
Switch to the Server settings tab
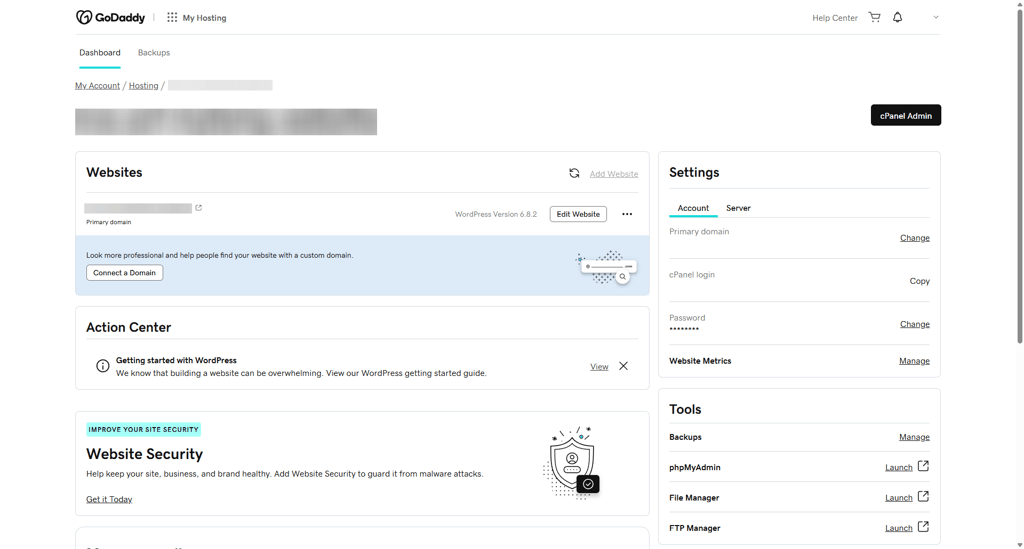[x=738, y=208]
